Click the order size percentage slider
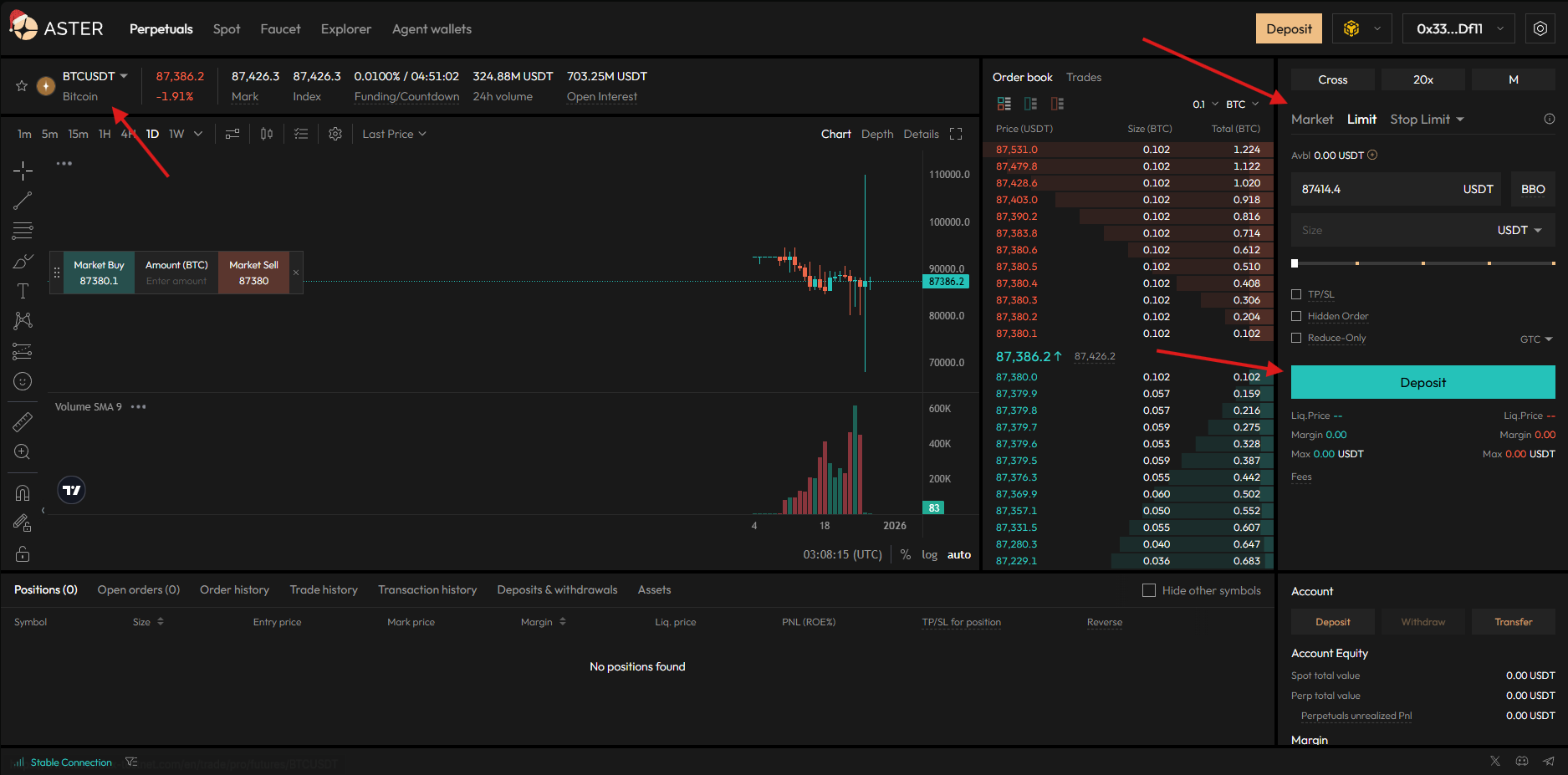Viewport: 1568px width, 775px height. 1422,263
